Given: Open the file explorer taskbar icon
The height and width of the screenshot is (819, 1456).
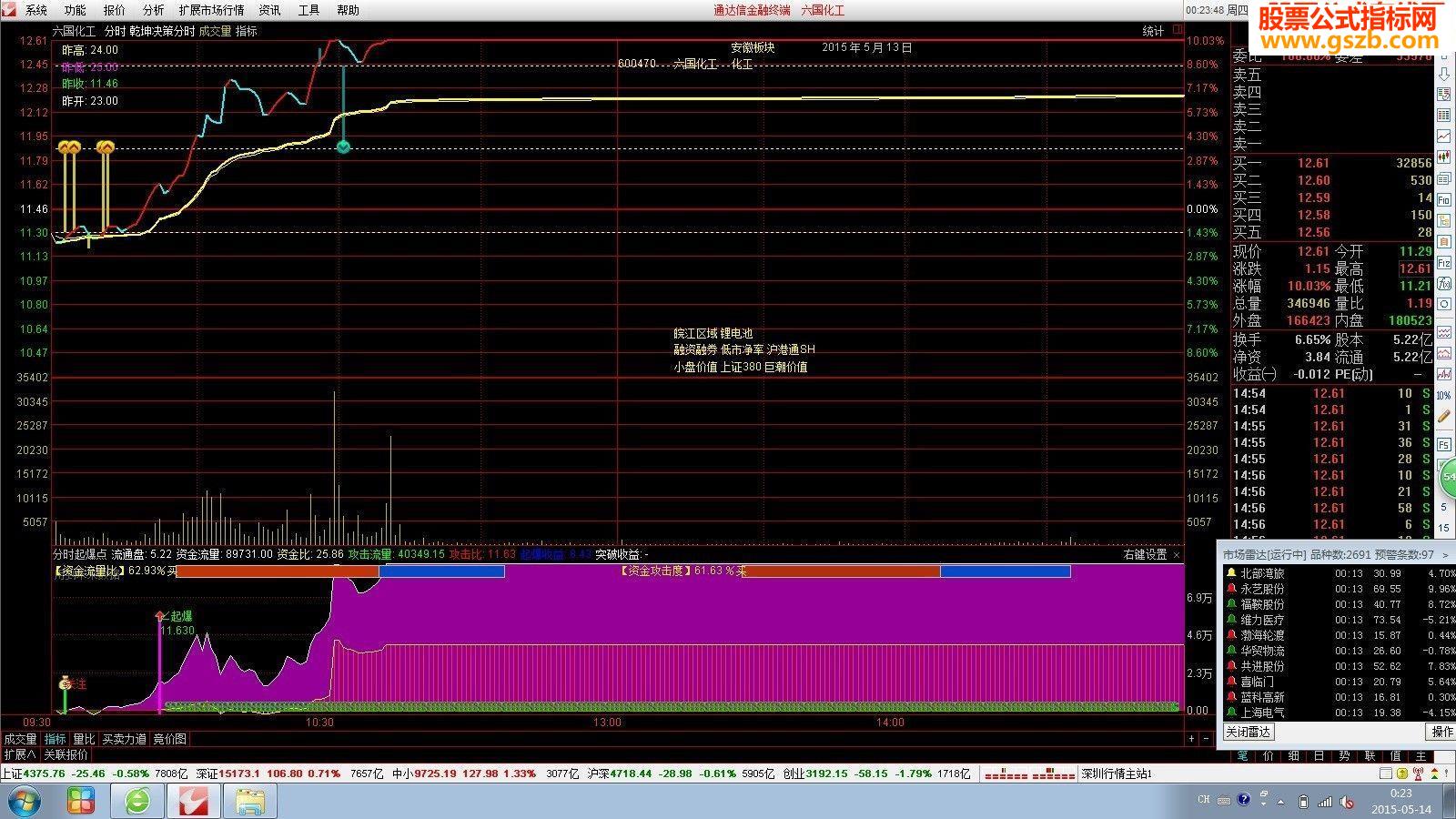Looking at the screenshot, I should [250, 802].
